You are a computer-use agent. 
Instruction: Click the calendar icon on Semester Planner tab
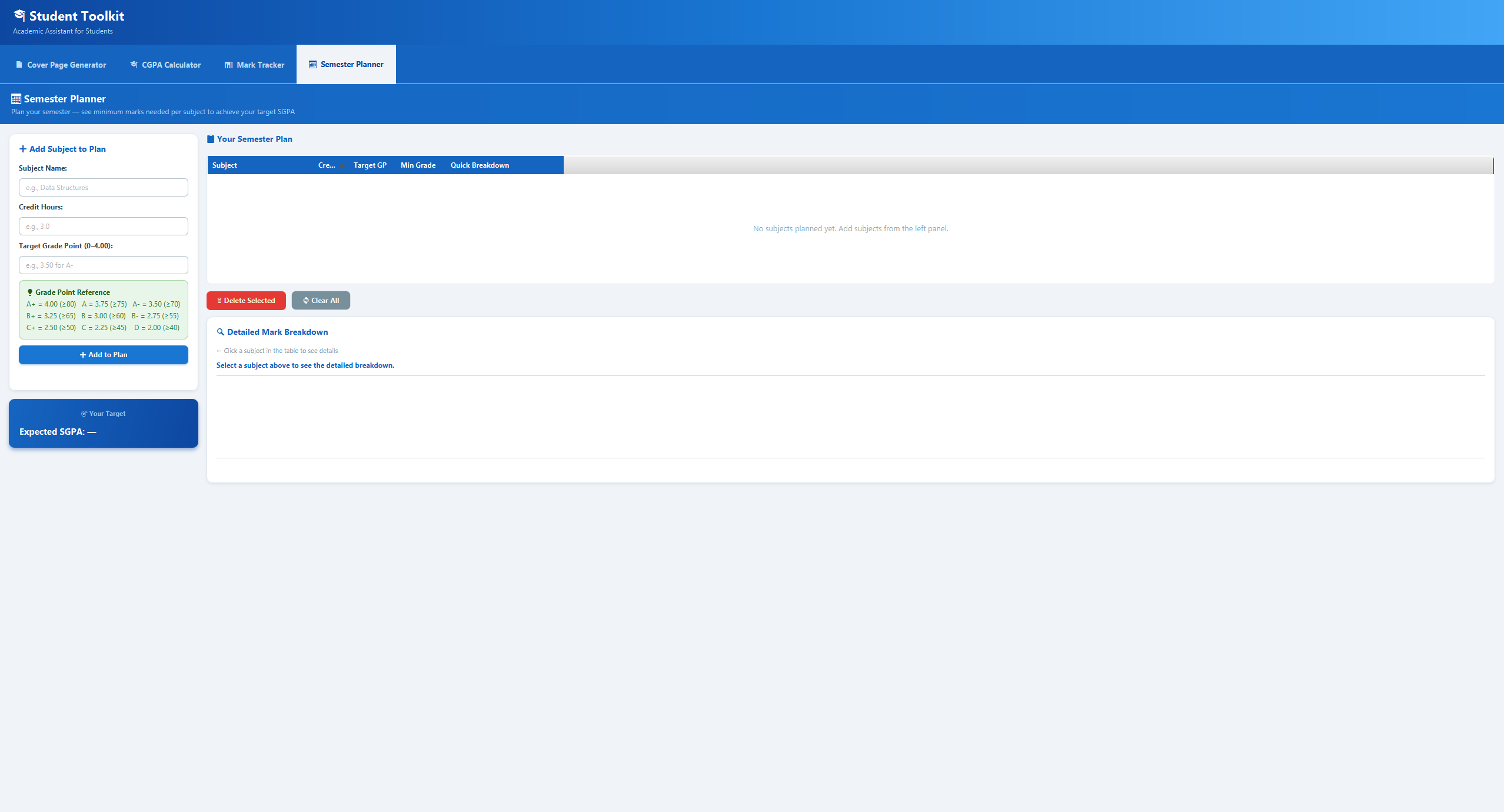(x=312, y=64)
